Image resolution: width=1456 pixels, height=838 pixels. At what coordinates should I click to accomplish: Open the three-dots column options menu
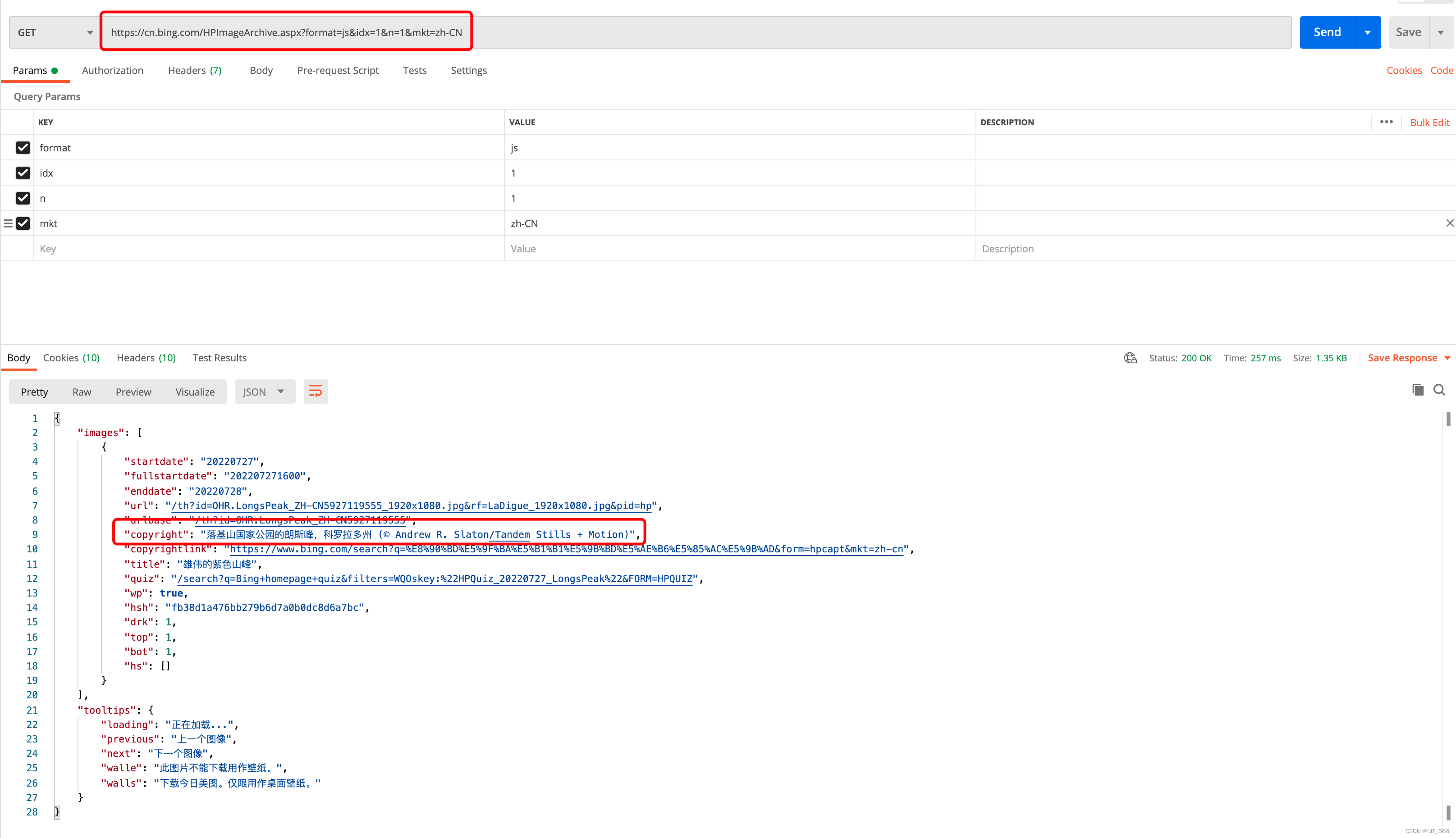(1386, 122)
